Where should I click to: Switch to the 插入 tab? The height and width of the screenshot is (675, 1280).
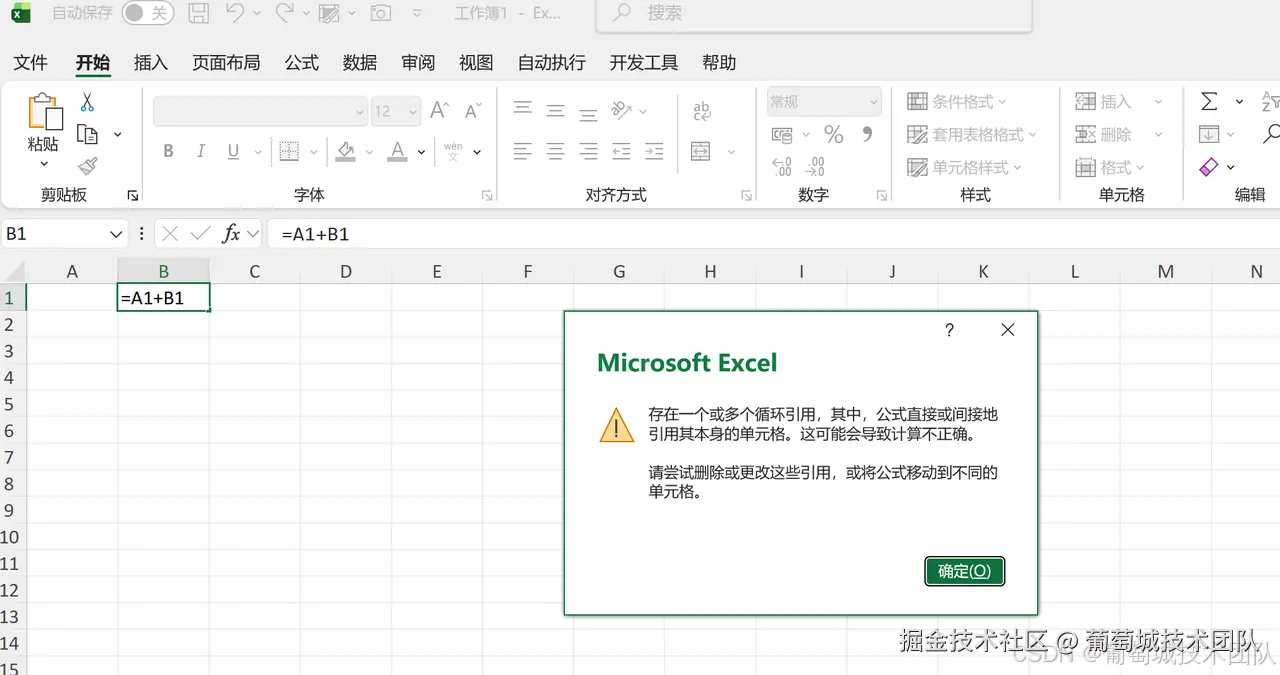coord(151,63)
